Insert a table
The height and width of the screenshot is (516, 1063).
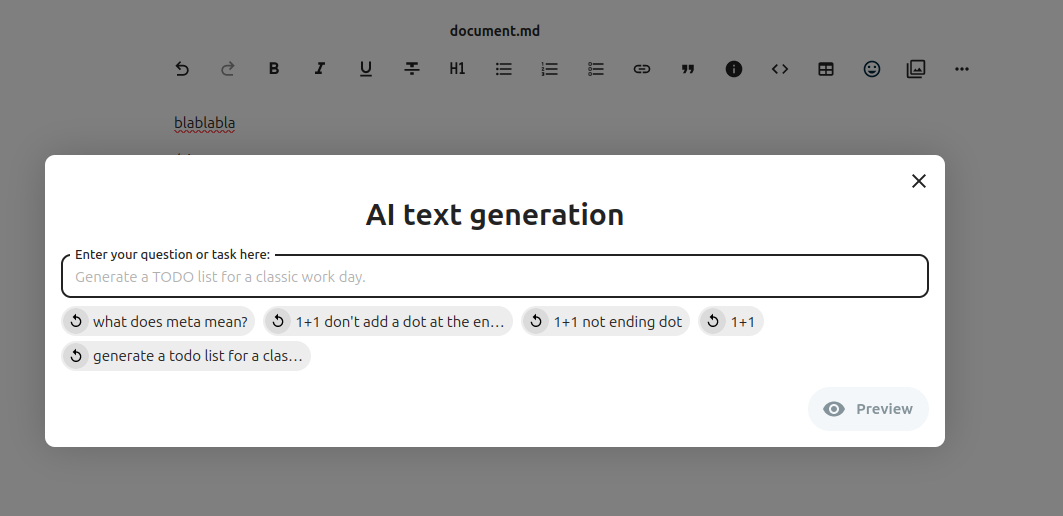tap(826, 69)
